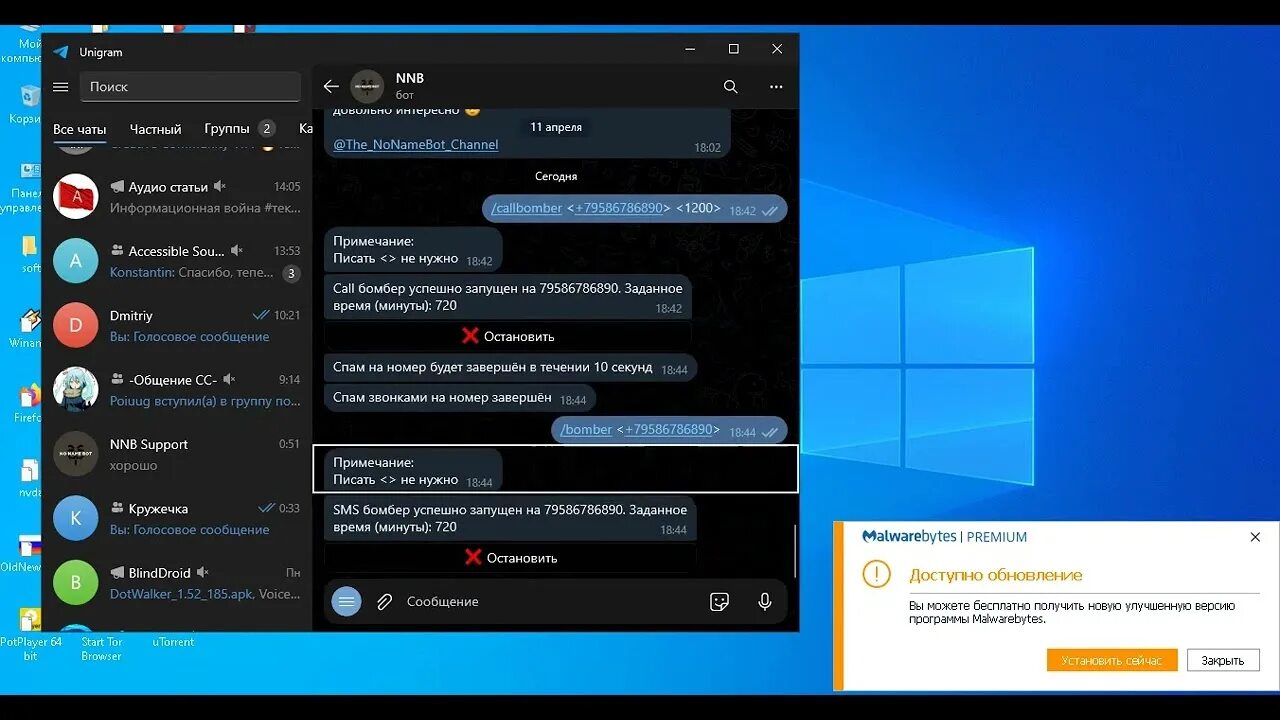Open the three-dot chat options menu
Screen dimensions: 1280x720
point(776,87)
